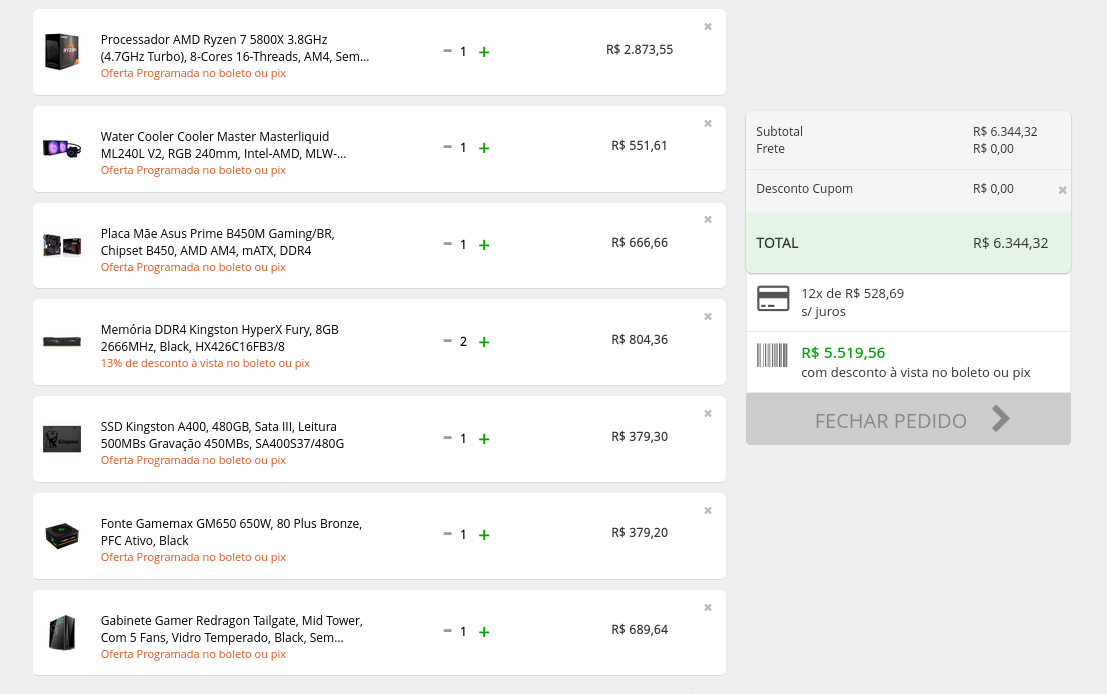Select the memory price R$ 804,36
The height and width of the screenshot is (694, 1107).
pyautogui.click(x=640, y=340)
